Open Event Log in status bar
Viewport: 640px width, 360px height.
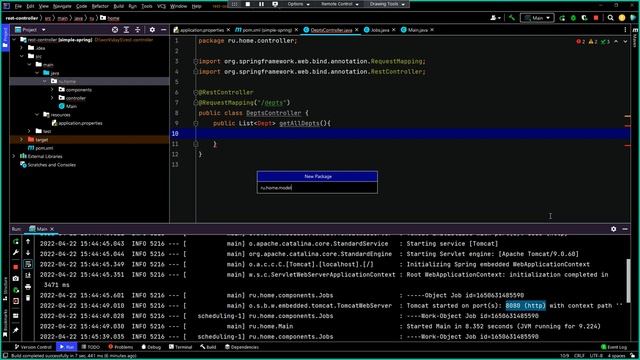click(614, 347)
